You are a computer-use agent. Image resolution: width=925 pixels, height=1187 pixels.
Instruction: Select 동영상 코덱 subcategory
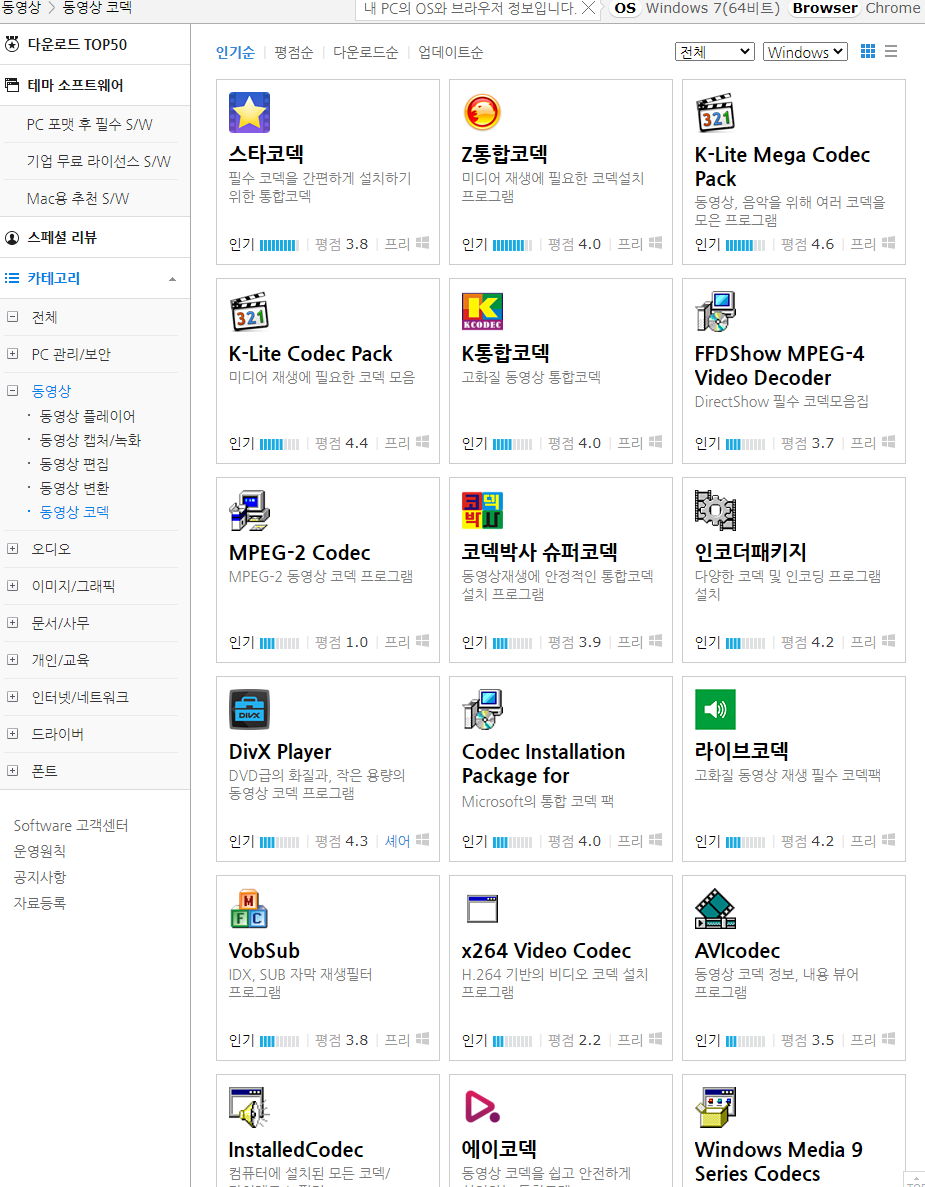[74, 512]
